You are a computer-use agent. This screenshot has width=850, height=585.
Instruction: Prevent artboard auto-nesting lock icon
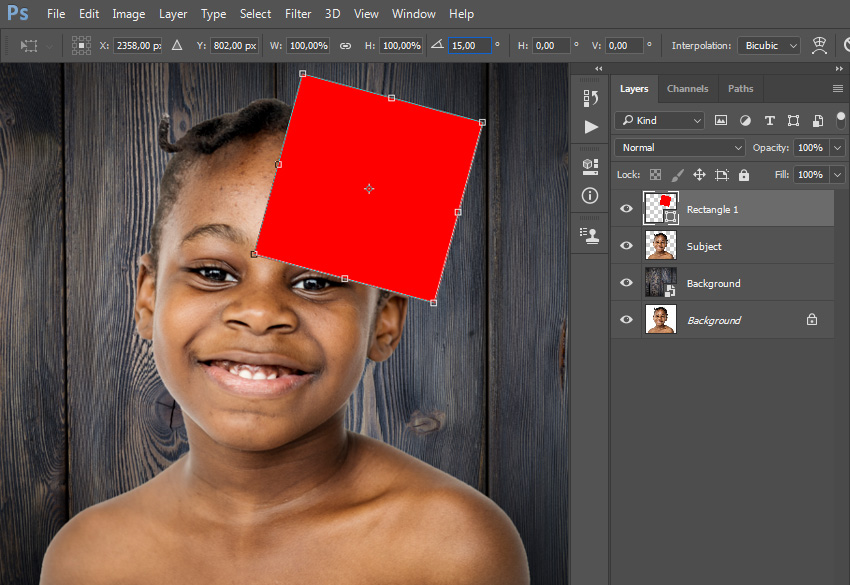point(722,175)
